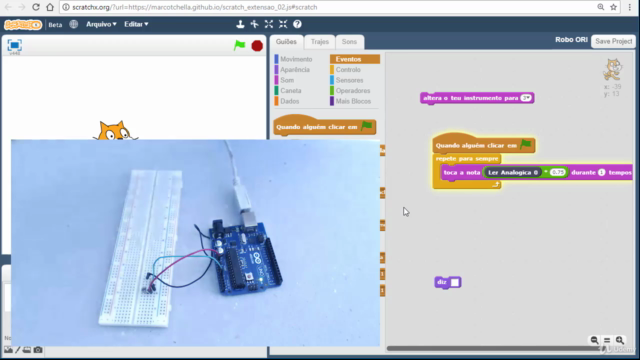Select the Mais Blocos block category
This screenshot has width=640, height=360.
[353, 101]
